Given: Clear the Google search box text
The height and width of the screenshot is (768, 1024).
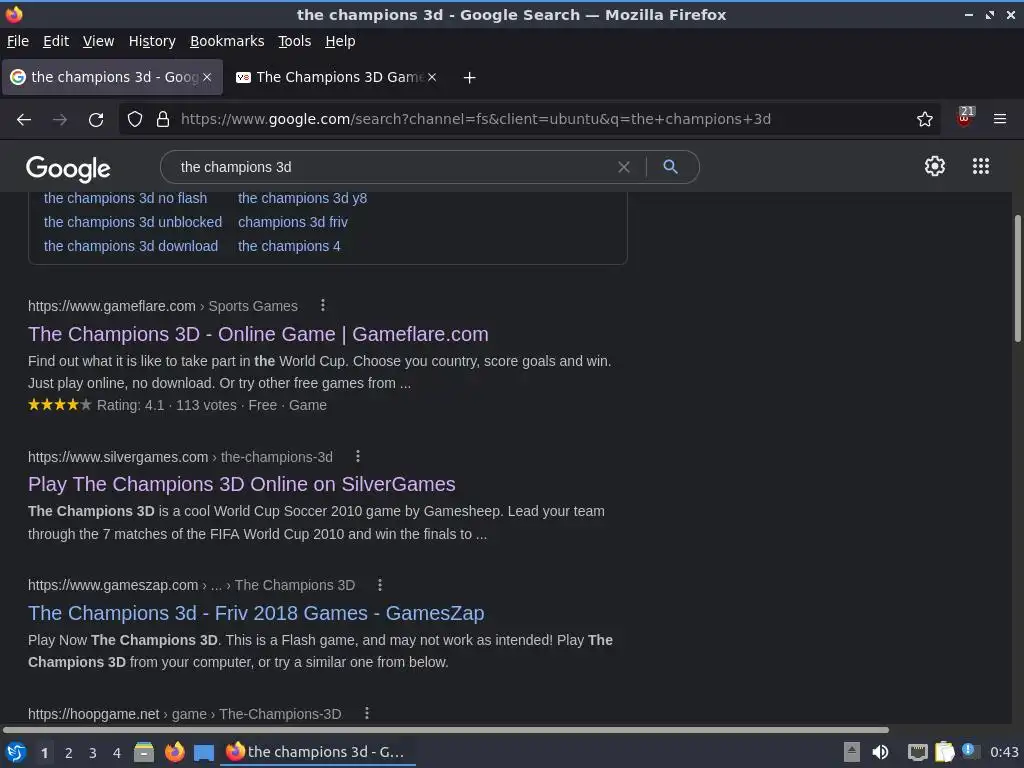Looking at the screenshot, I should pyautogui.click(x=624, y=167).
